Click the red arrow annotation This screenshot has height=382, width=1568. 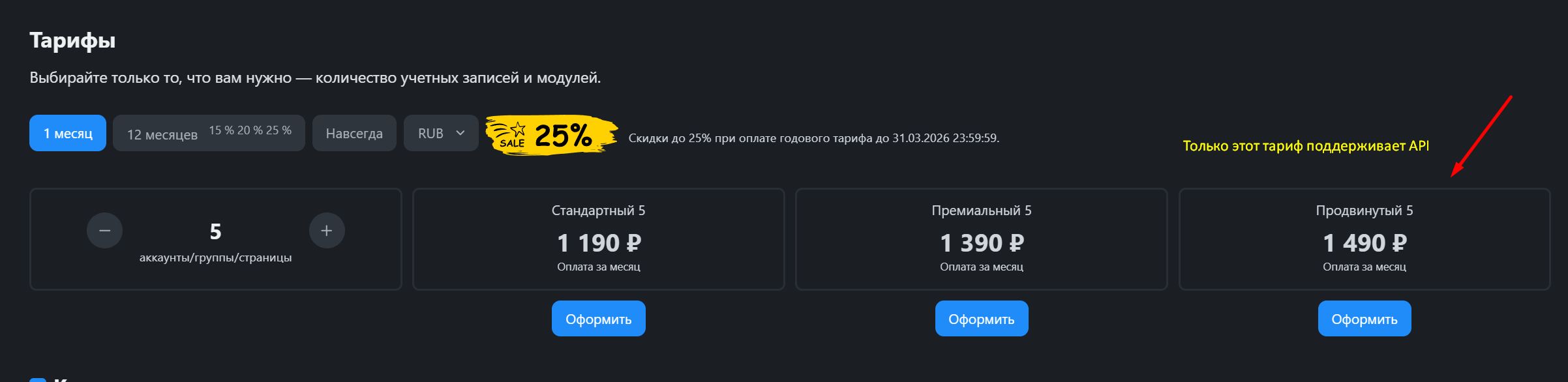pyautogui.click(x=1481, y=136)
